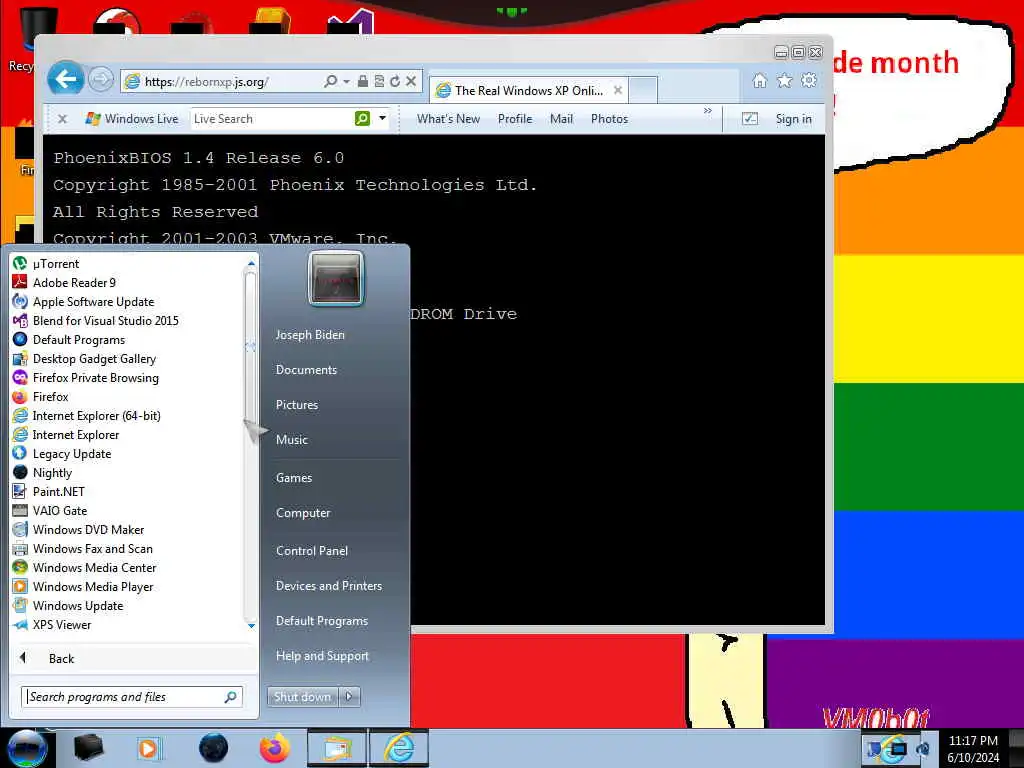Open Control Panel from the Start menu
The image size is (1024, 768).
click(312, 551)
